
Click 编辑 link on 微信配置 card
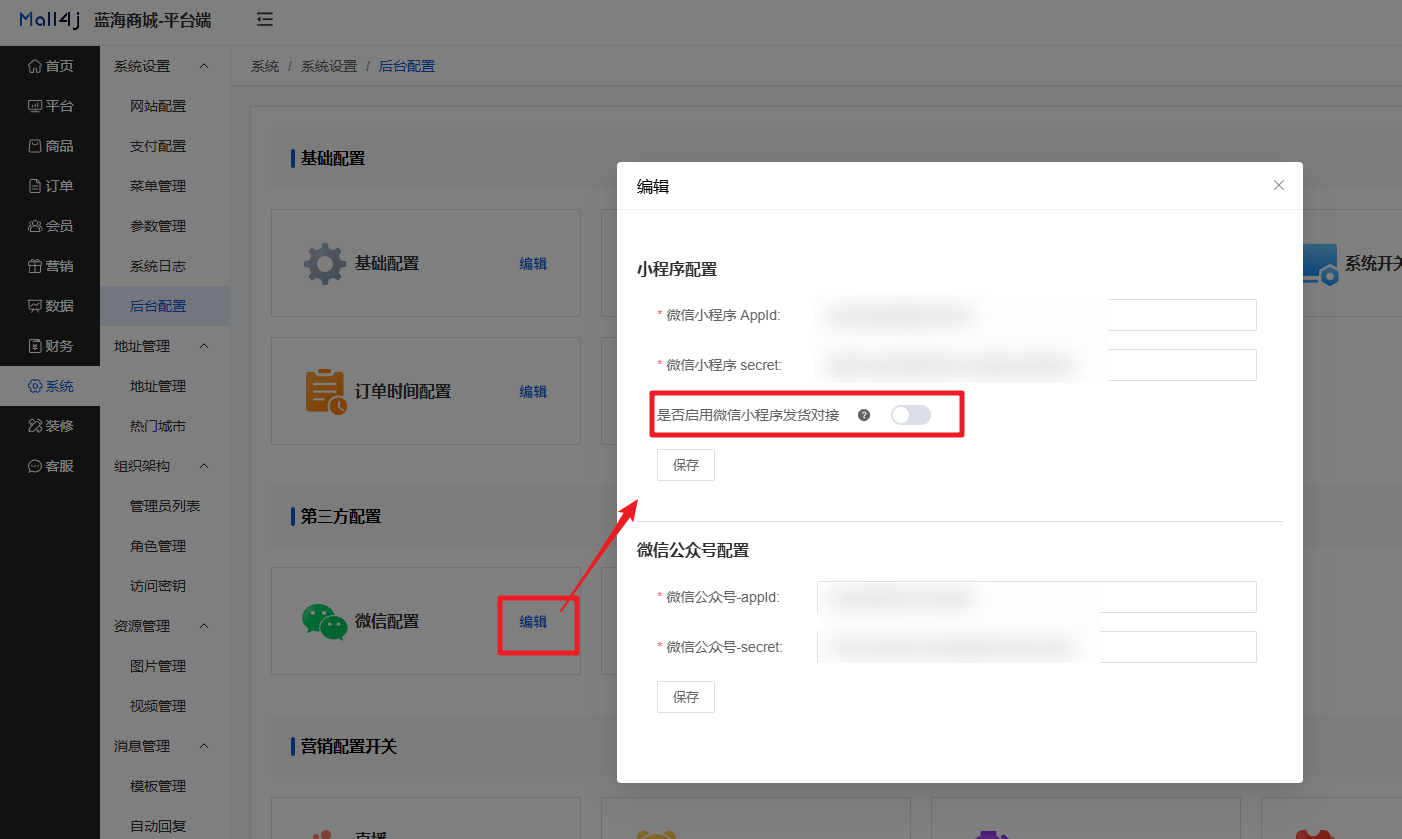(x=533, y=622)
